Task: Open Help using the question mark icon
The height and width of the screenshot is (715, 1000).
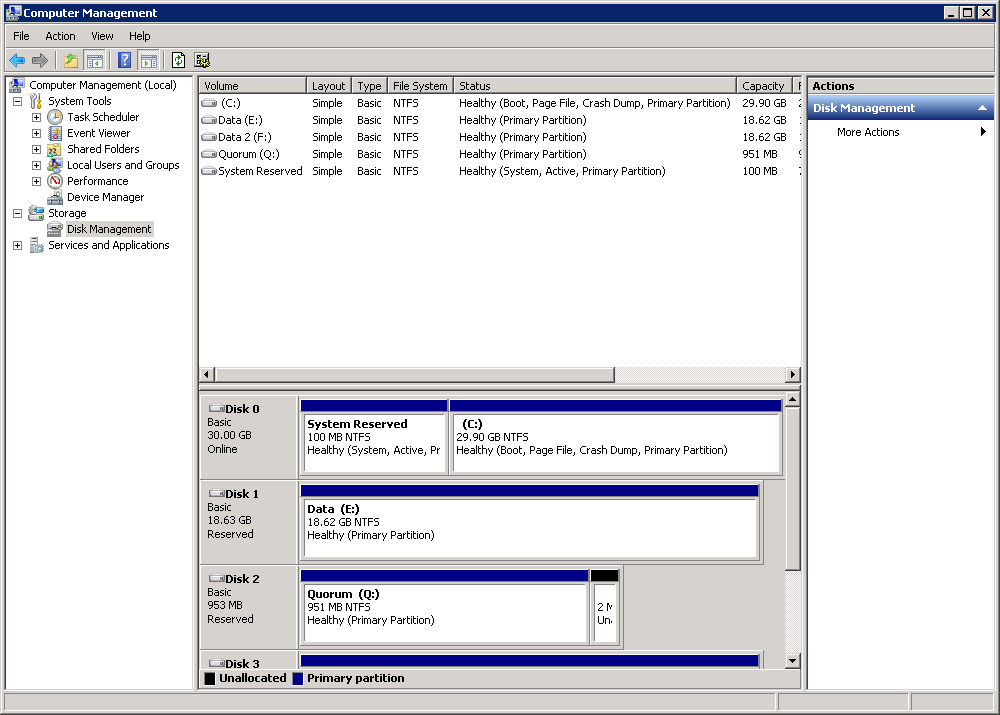Action: coord(123,60)
